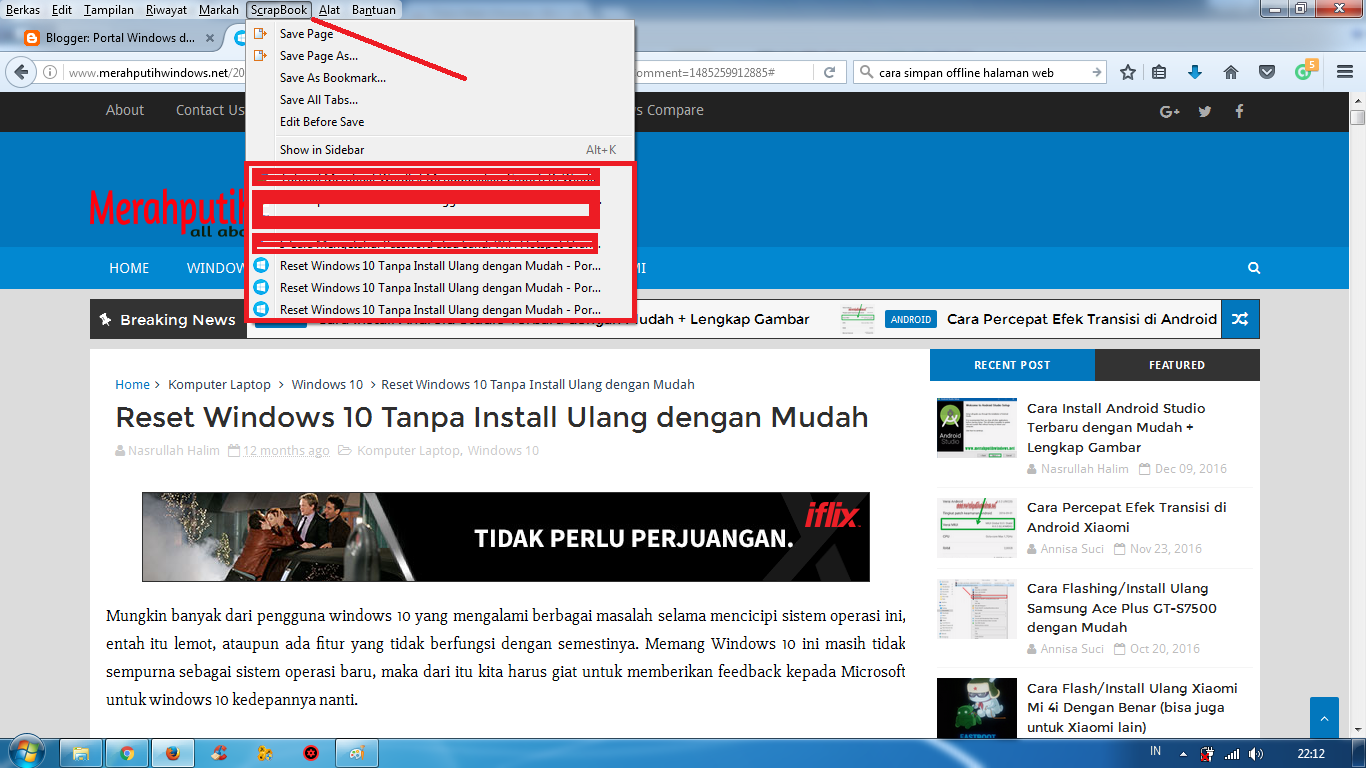
Task: Select Save All Tabs... menu item
Action: point(440,100)
